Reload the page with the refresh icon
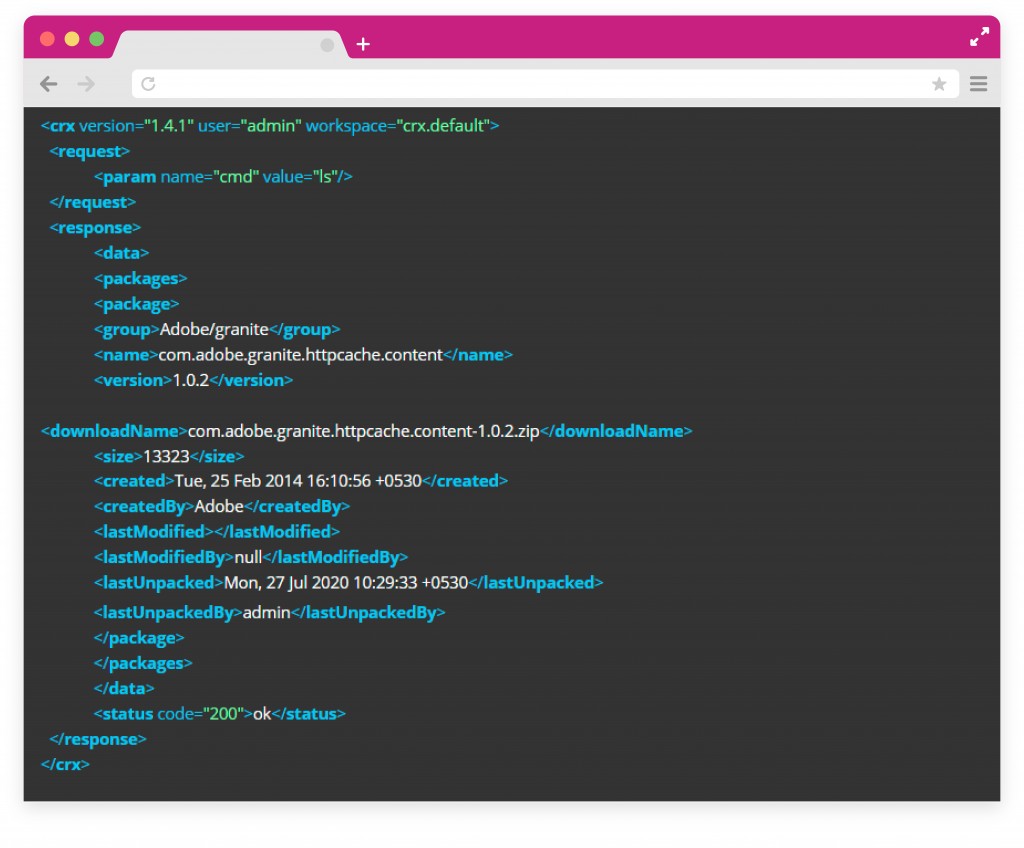The image size is (1024, 848). [148, 84]
